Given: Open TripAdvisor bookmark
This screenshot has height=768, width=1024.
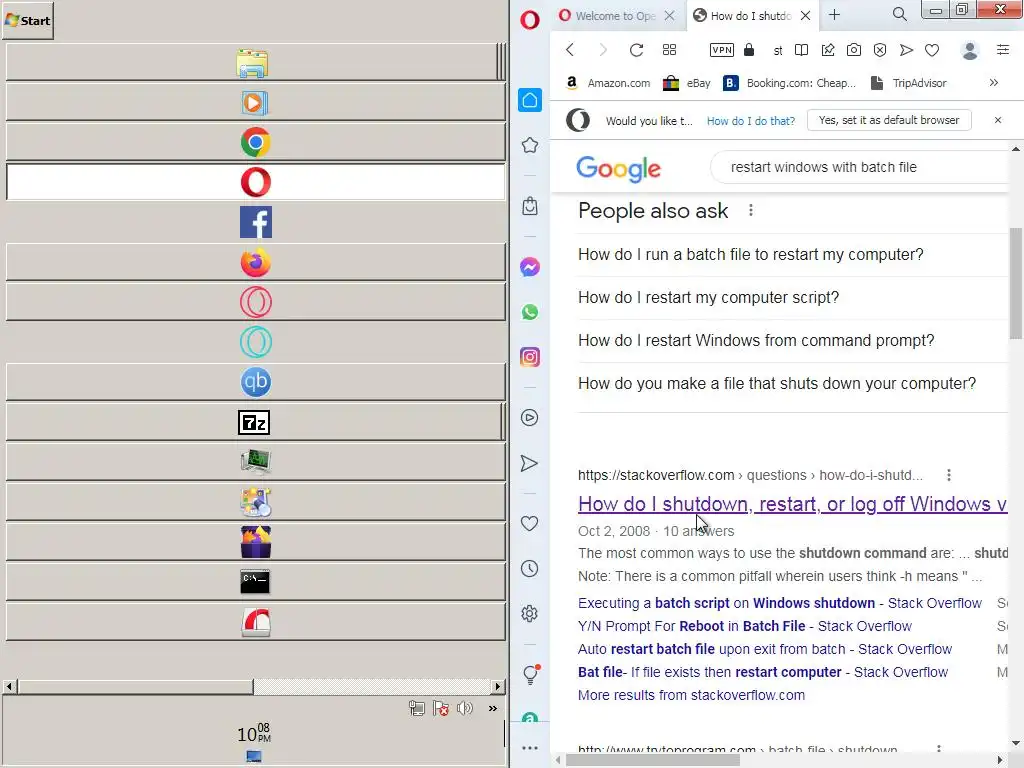Looking at the screenshot, I should (908, 83).
